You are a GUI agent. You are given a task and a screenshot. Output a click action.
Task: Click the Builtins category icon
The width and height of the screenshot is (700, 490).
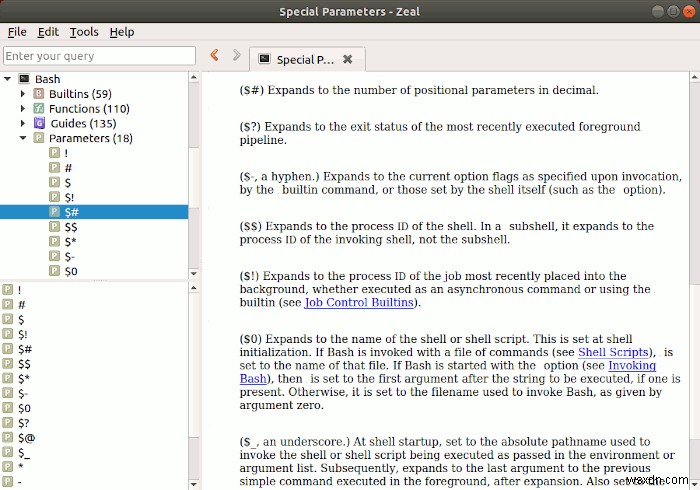coord(39,94)
